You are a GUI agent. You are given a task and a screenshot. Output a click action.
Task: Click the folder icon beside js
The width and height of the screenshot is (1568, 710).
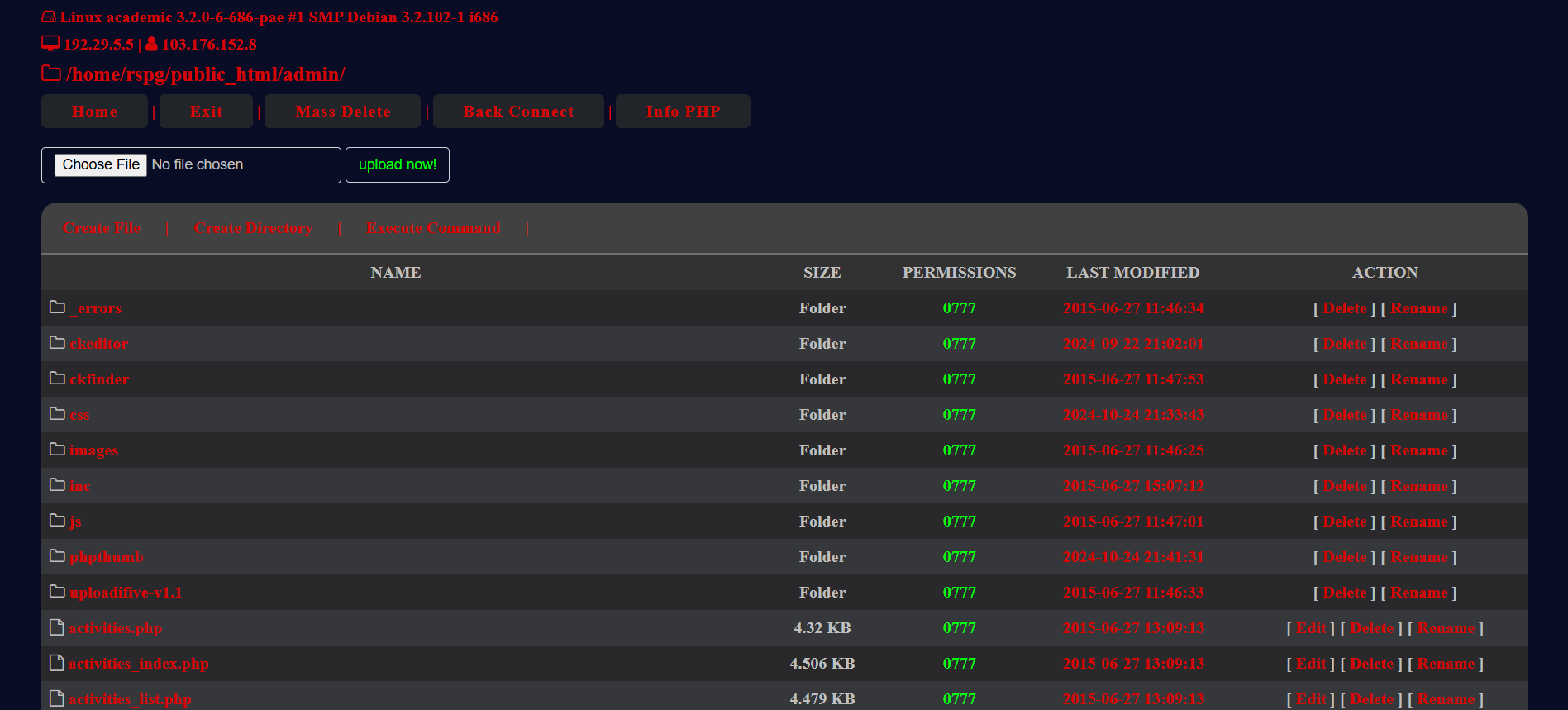click(57, 521)
